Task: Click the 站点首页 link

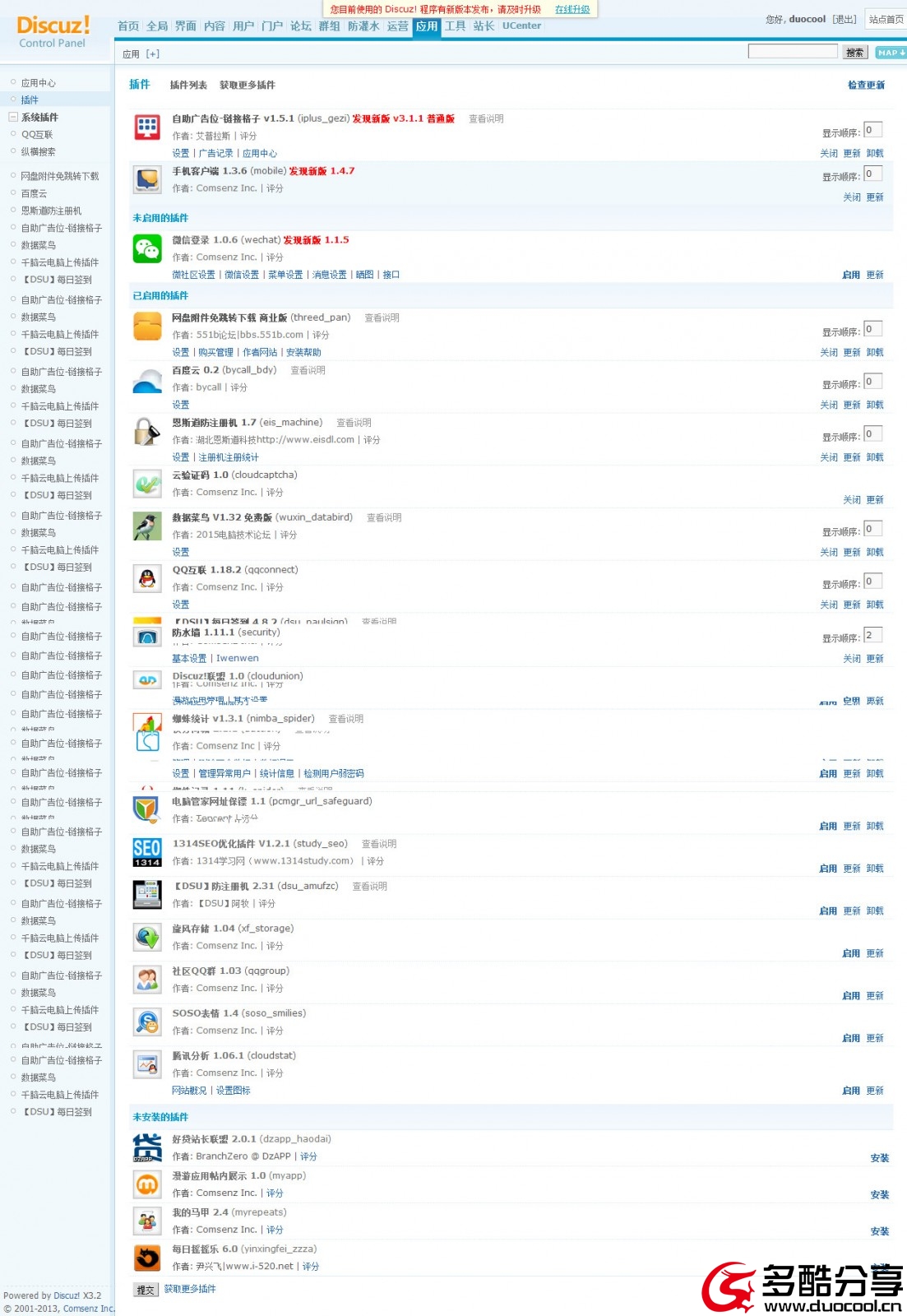Action: 886,20
